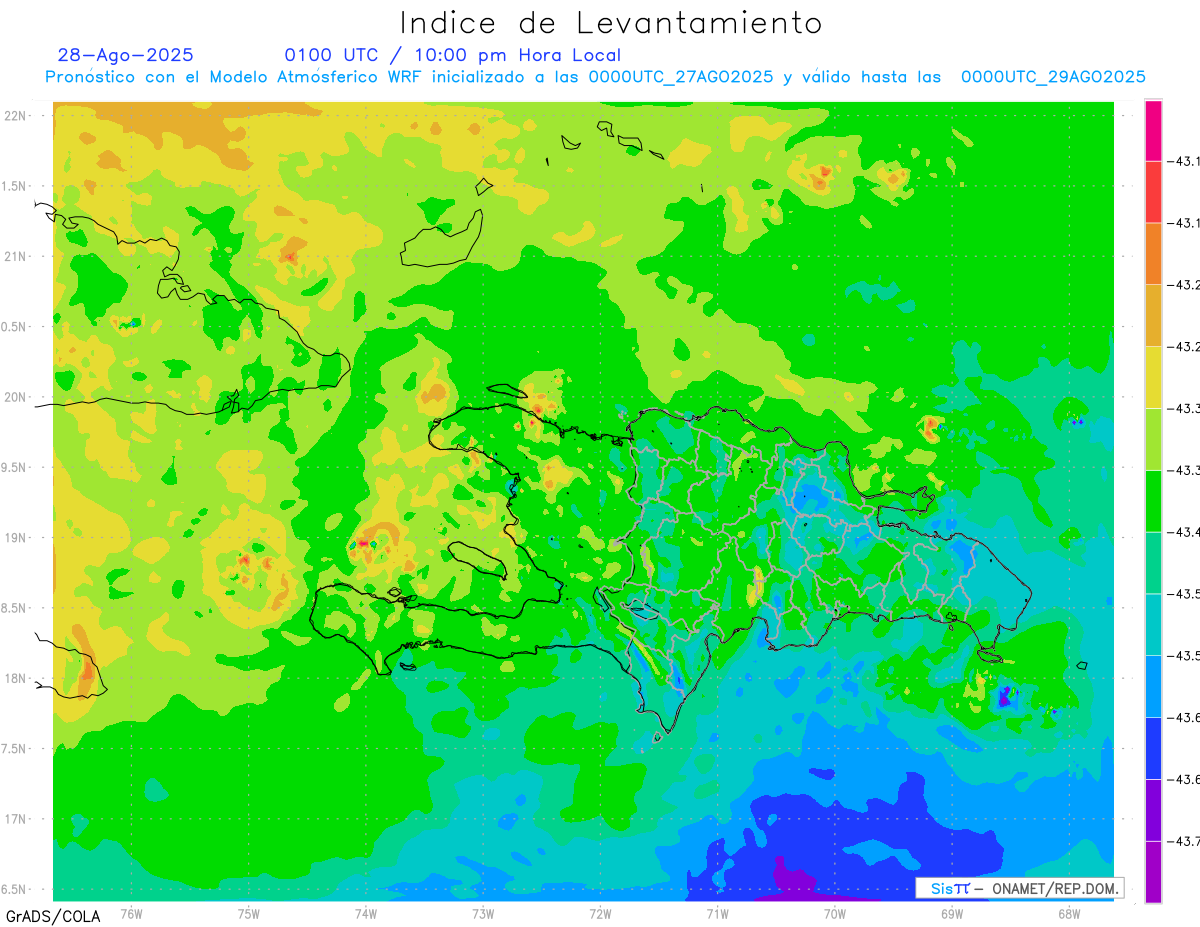This screenshot has width=1200, height=927.
Task: Select the red swatch in the color bar
Action: pos(1153,192)
